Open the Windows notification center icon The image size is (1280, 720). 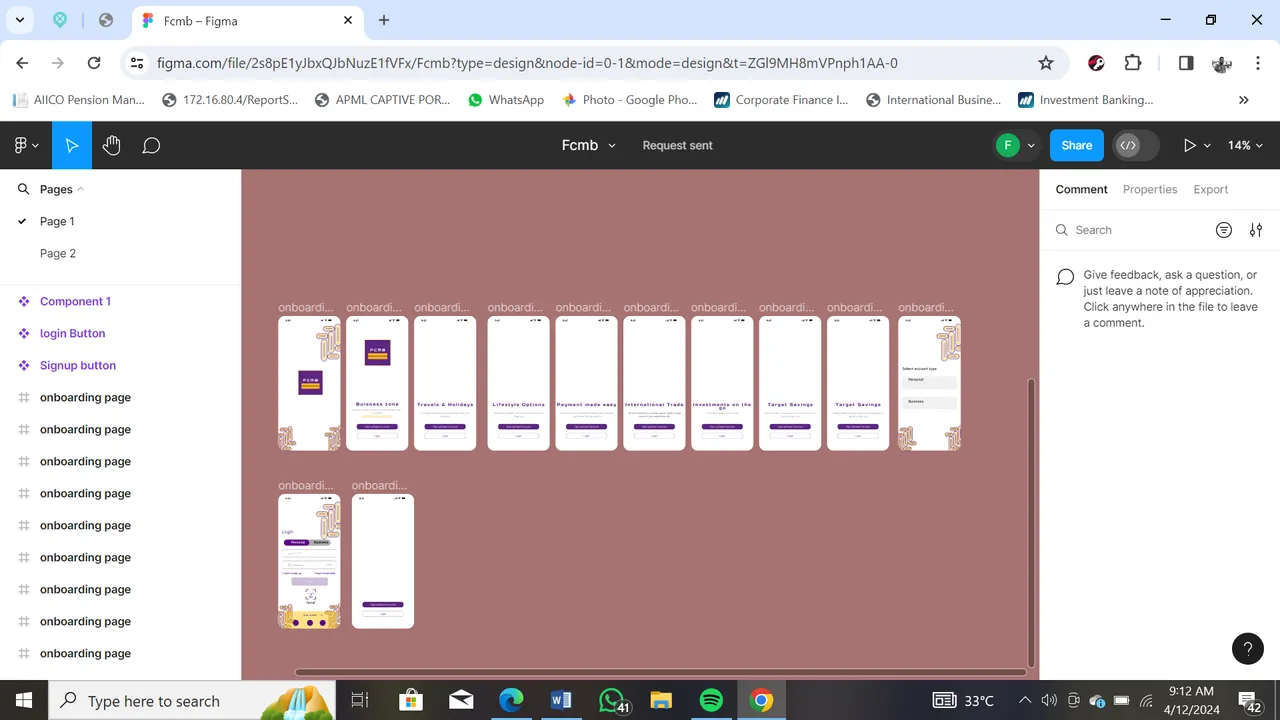coord(1249,701)
